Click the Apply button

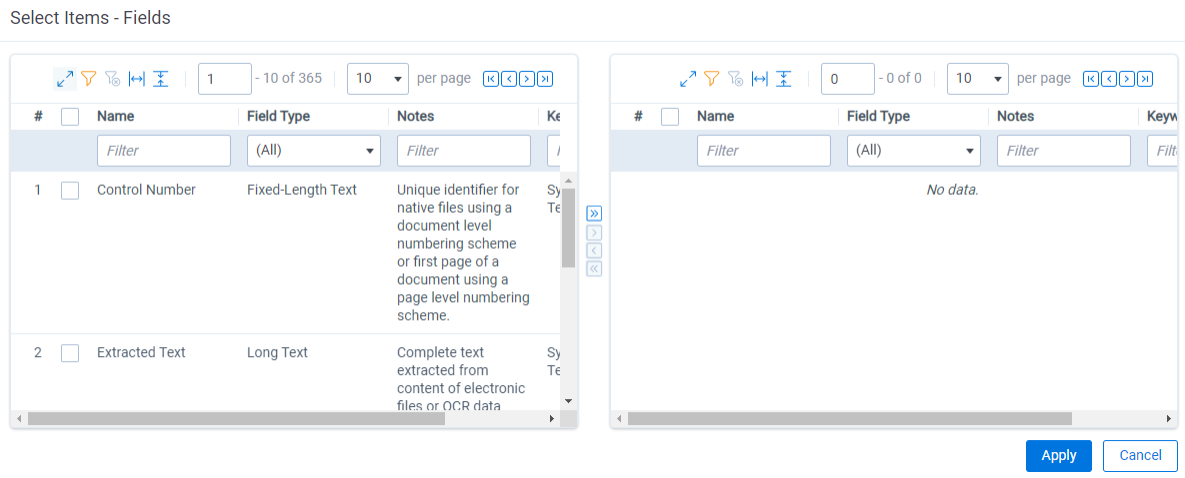pos(1059,455)
